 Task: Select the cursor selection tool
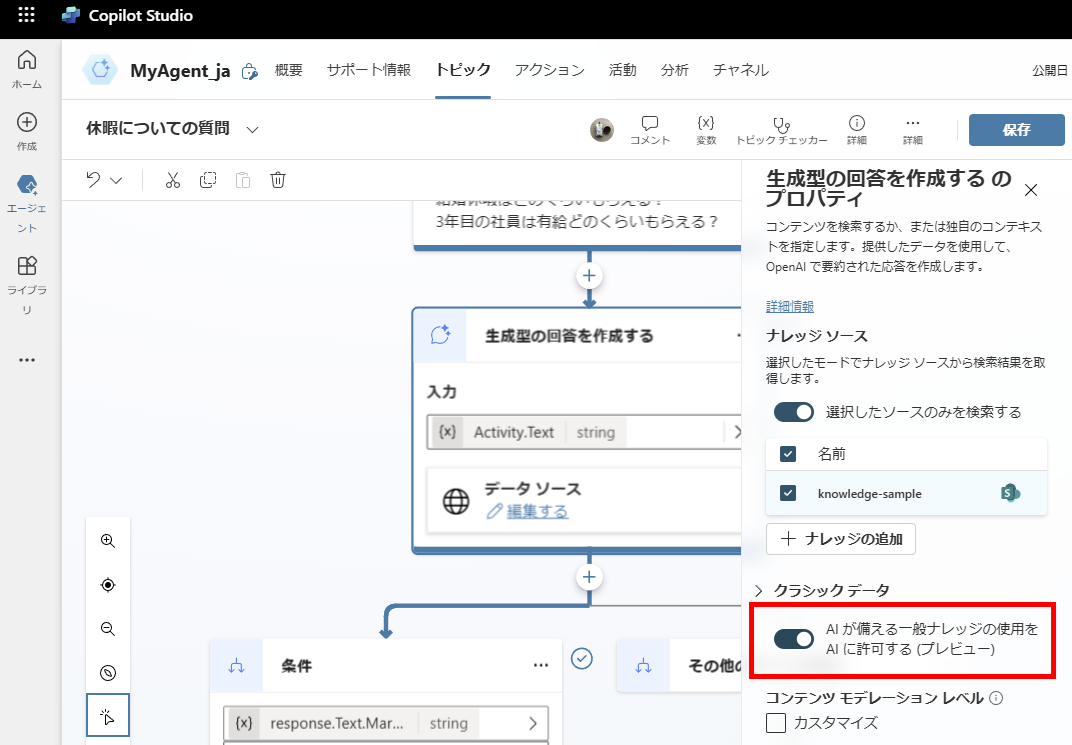pos(107,715)
